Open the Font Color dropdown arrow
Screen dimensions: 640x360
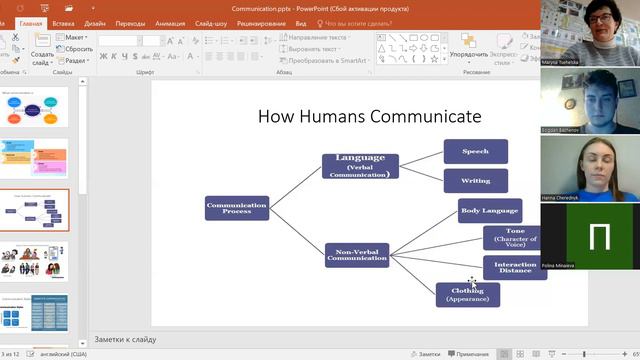tap(198, 56)
